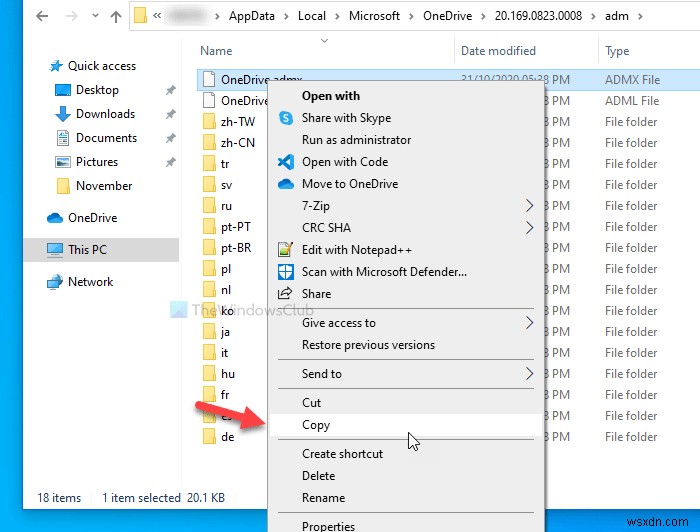Select the OneDrive.admx file icon
This screenshot has width=700, height=532.
[x=209, y=79]
